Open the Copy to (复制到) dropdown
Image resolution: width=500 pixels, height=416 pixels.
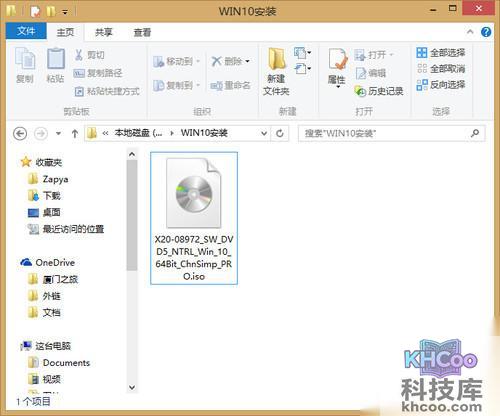tap(176, 85)
